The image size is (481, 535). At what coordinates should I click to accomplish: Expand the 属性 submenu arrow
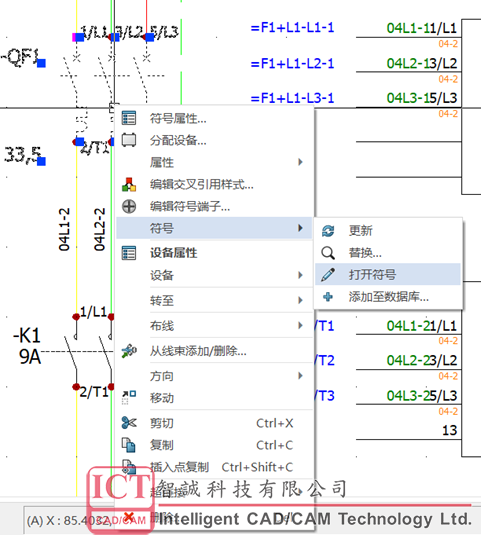tap(300, 162)
